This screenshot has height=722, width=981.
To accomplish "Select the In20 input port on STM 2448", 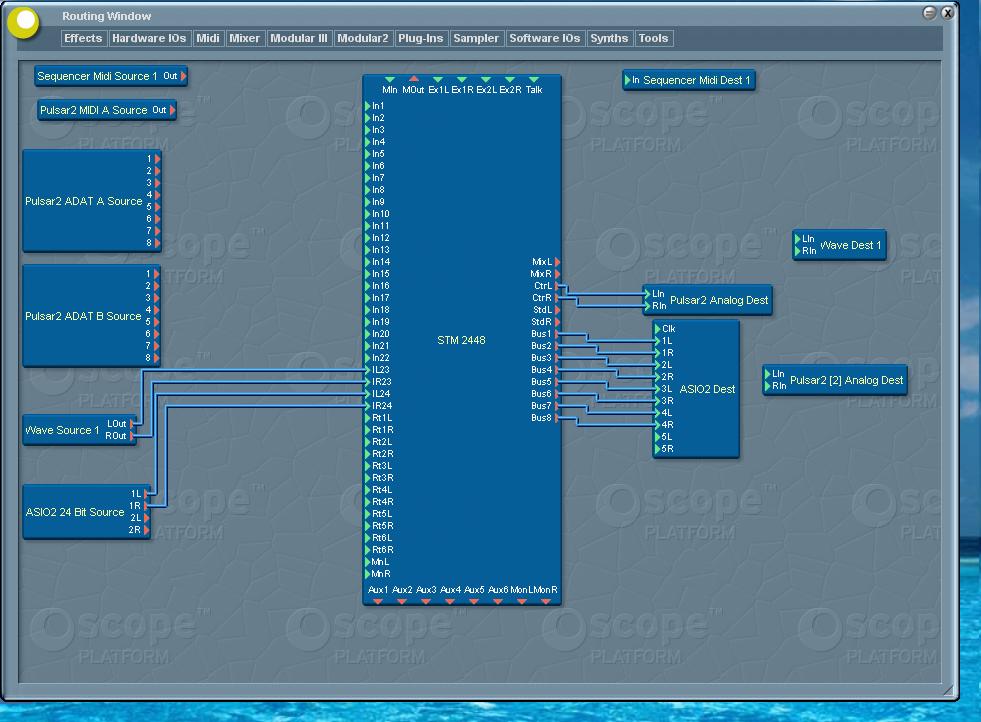I will click(x=368, y=334).
